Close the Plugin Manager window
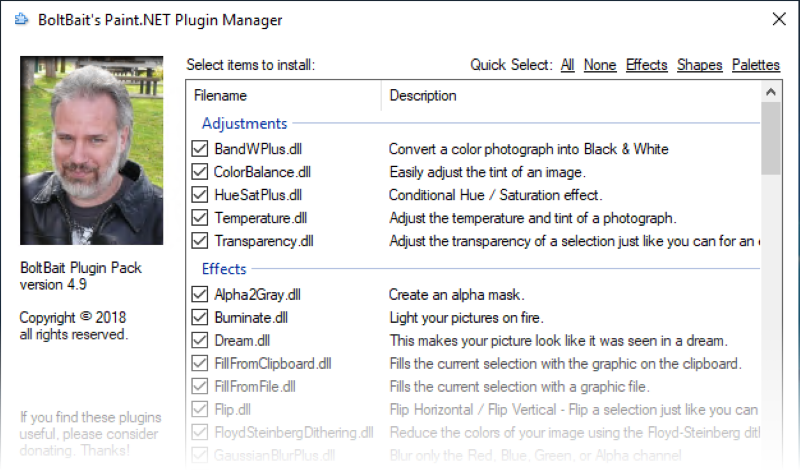The width and height of the screenshot is (800, 470). click(x=779, y=19)
